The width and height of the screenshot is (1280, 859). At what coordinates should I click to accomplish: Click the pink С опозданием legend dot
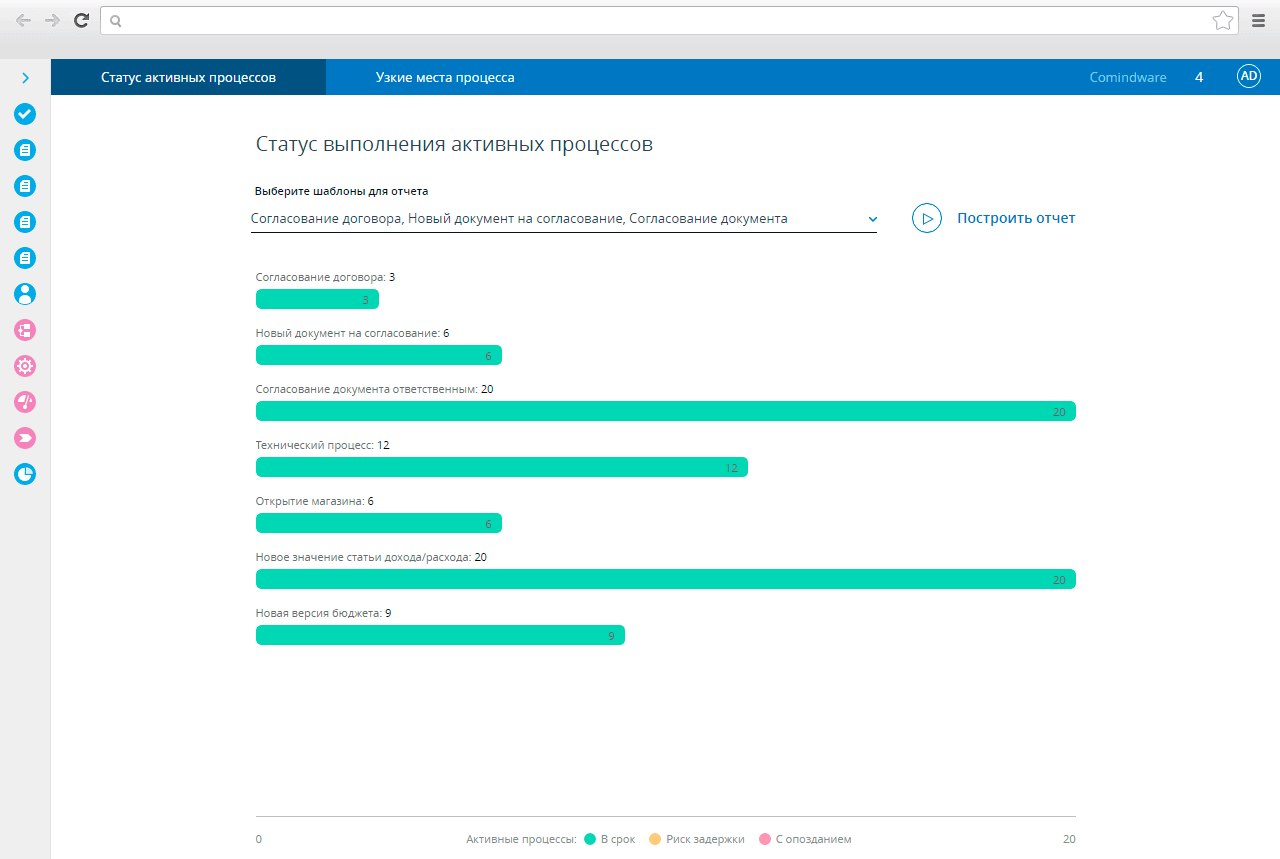(765, 839)
